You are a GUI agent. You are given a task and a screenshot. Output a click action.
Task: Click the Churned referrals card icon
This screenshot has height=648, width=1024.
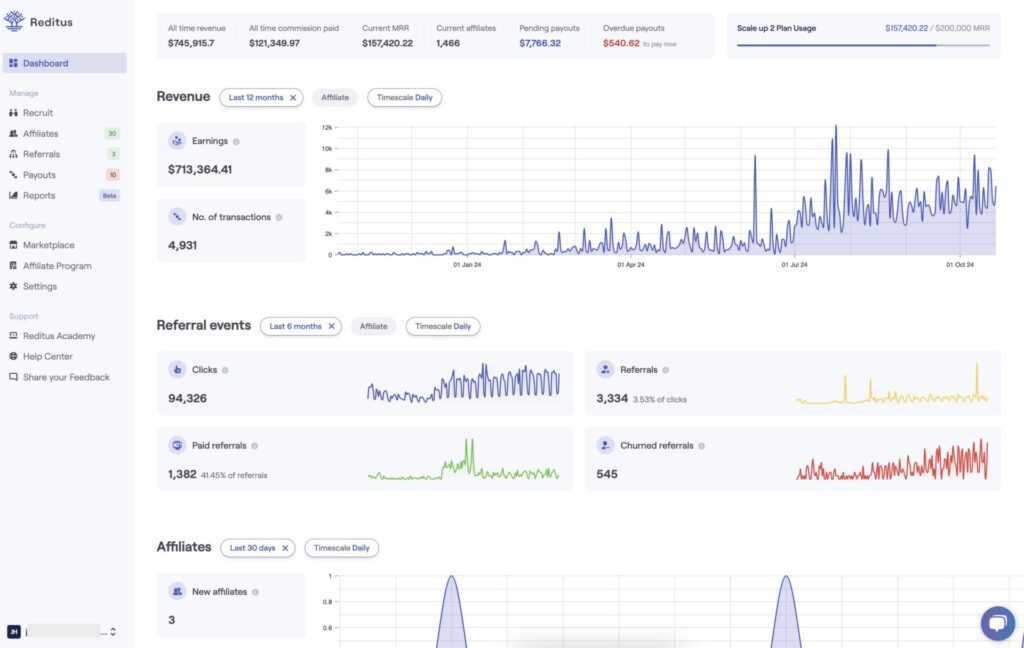[605, 445]
